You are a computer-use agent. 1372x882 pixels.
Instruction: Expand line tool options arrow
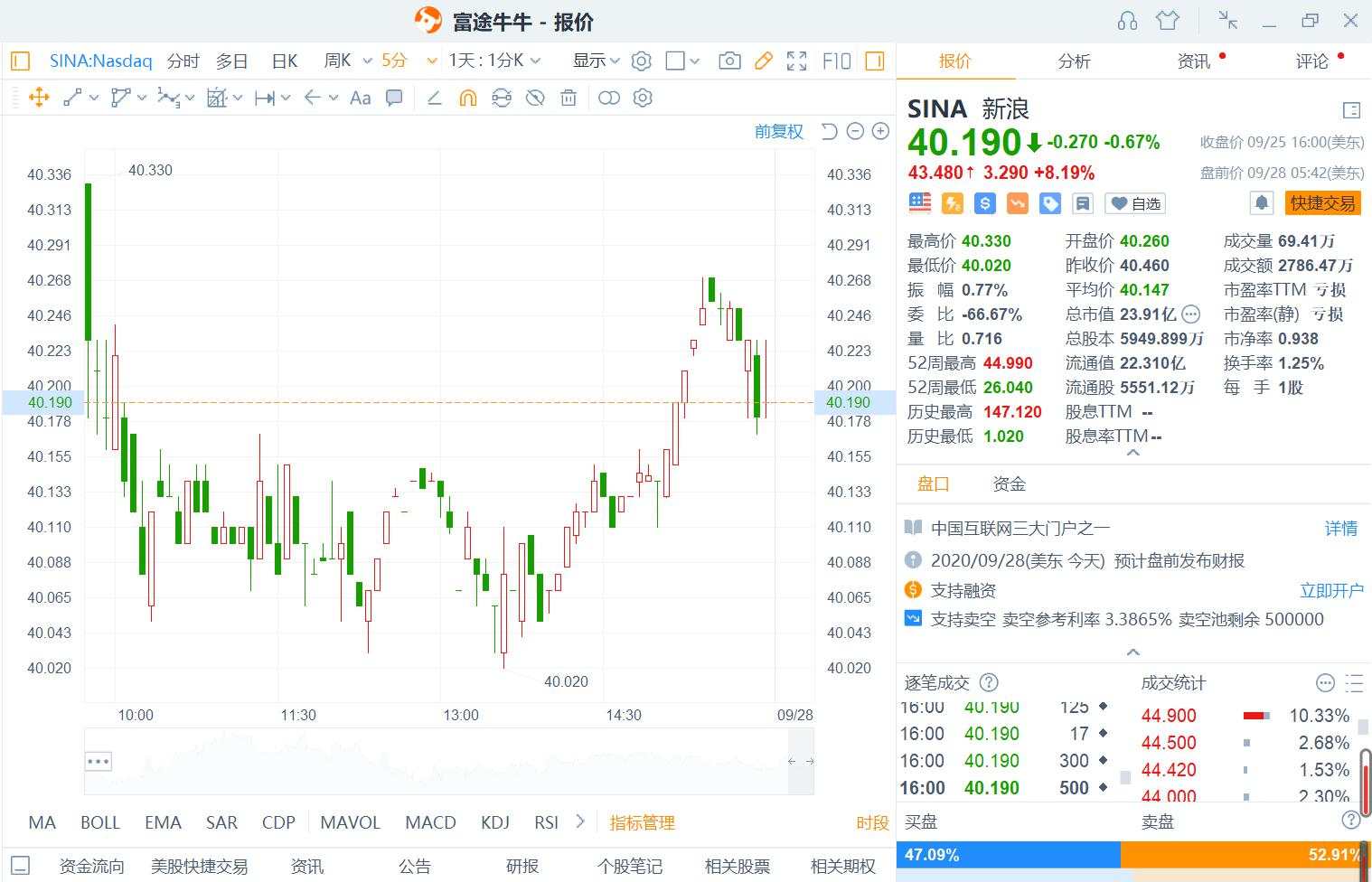[x=94, y=98]
